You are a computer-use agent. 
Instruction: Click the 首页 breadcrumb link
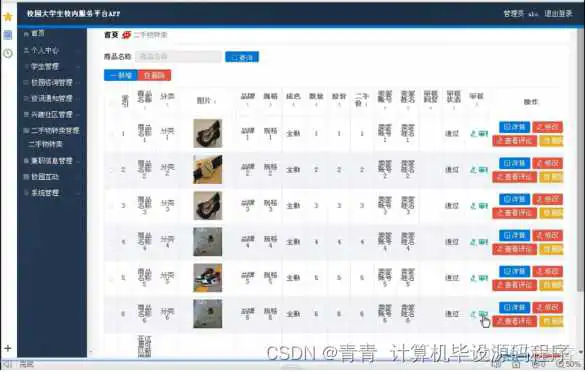[x=111, y=35]
